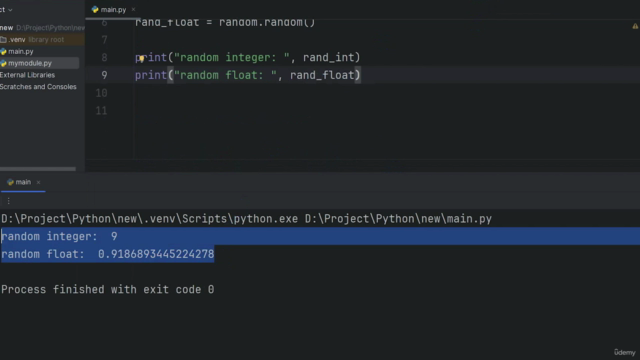Click the intention bulb on line 8
Image resolution: width=640 pixels, height=360 pixels.
click(x=141, y=58)
